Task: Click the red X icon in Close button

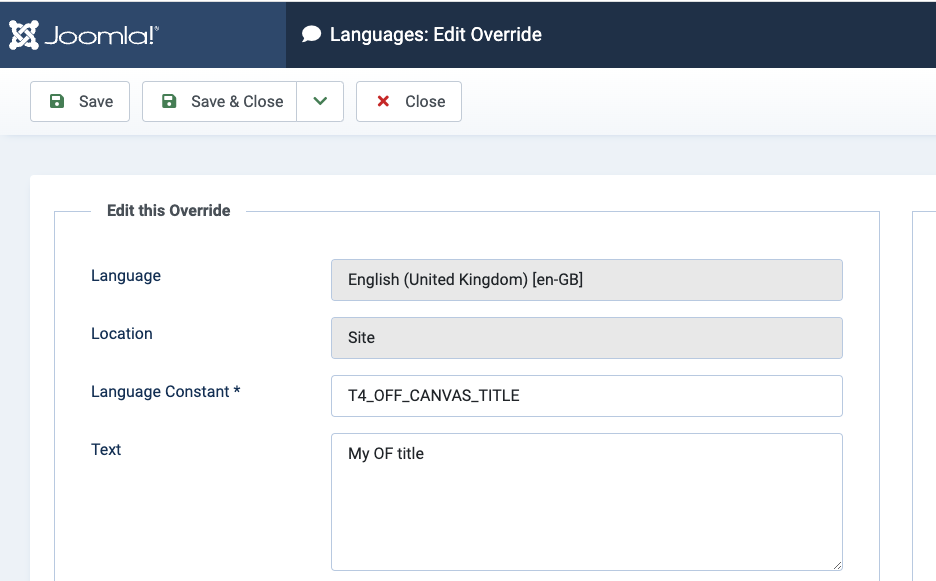Action: [x=383, y=101]
